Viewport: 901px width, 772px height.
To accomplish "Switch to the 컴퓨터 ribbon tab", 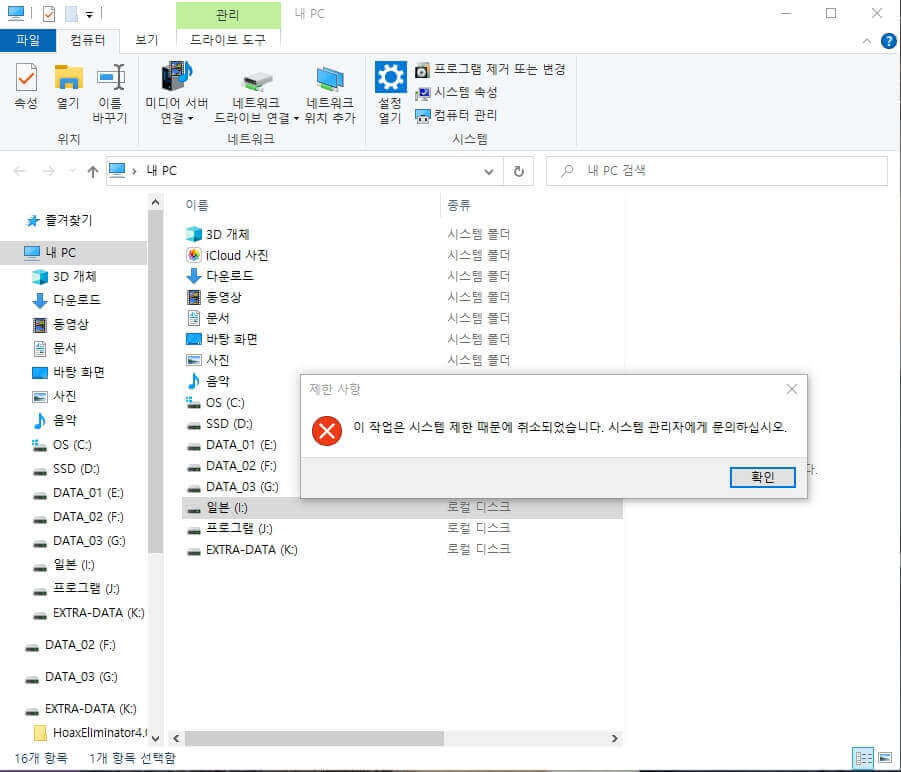I will click(87, 40).
